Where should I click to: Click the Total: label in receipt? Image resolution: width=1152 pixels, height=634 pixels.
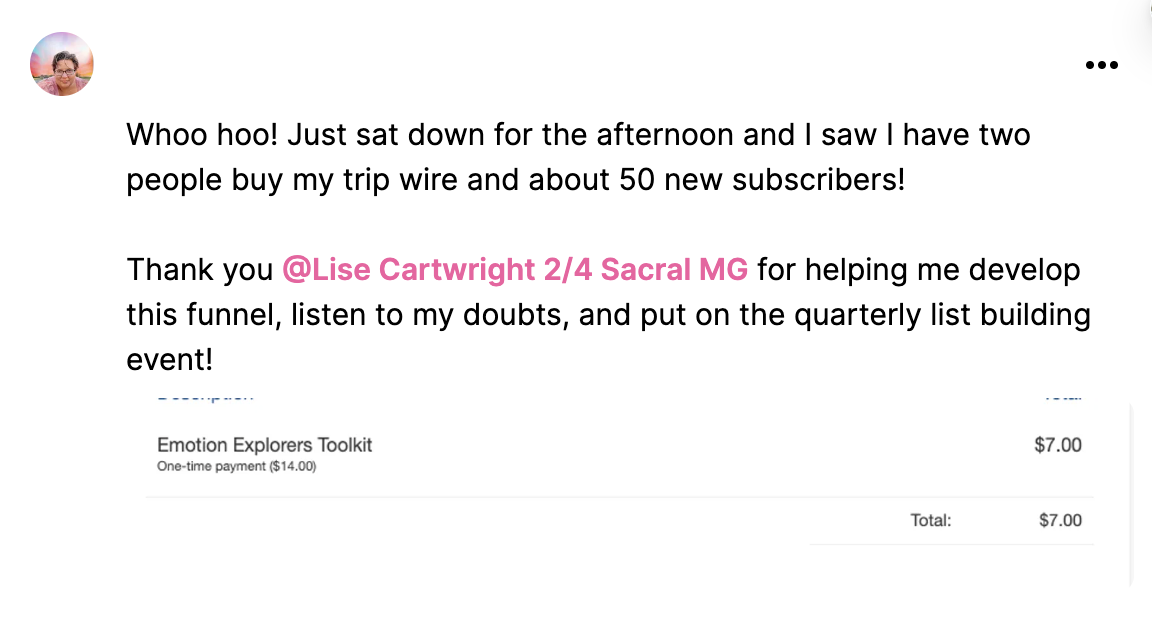pos(931,521)
